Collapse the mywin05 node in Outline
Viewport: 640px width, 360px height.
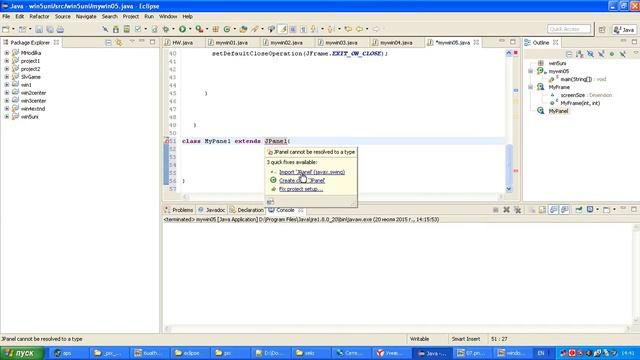point(530,71)
